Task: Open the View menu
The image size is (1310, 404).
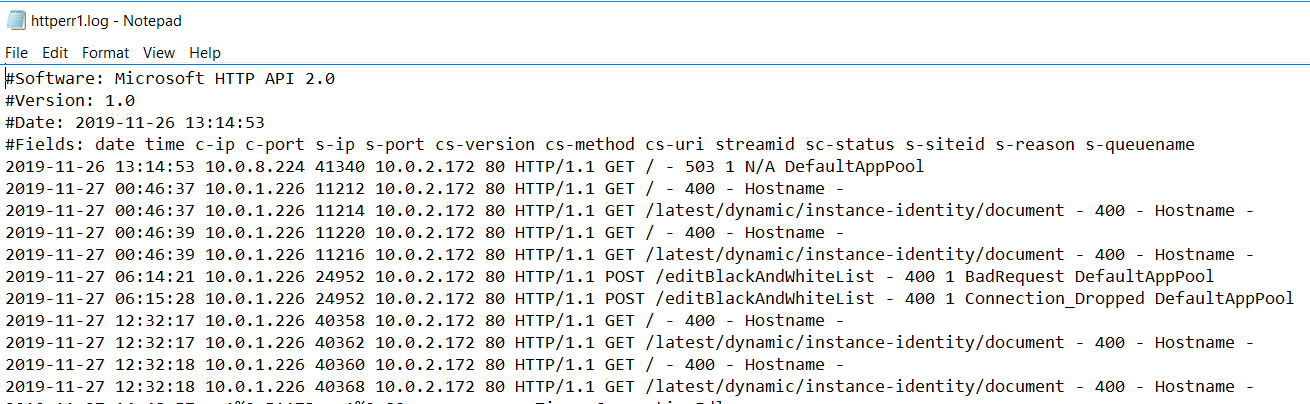Action: click(x=159, y=53)
